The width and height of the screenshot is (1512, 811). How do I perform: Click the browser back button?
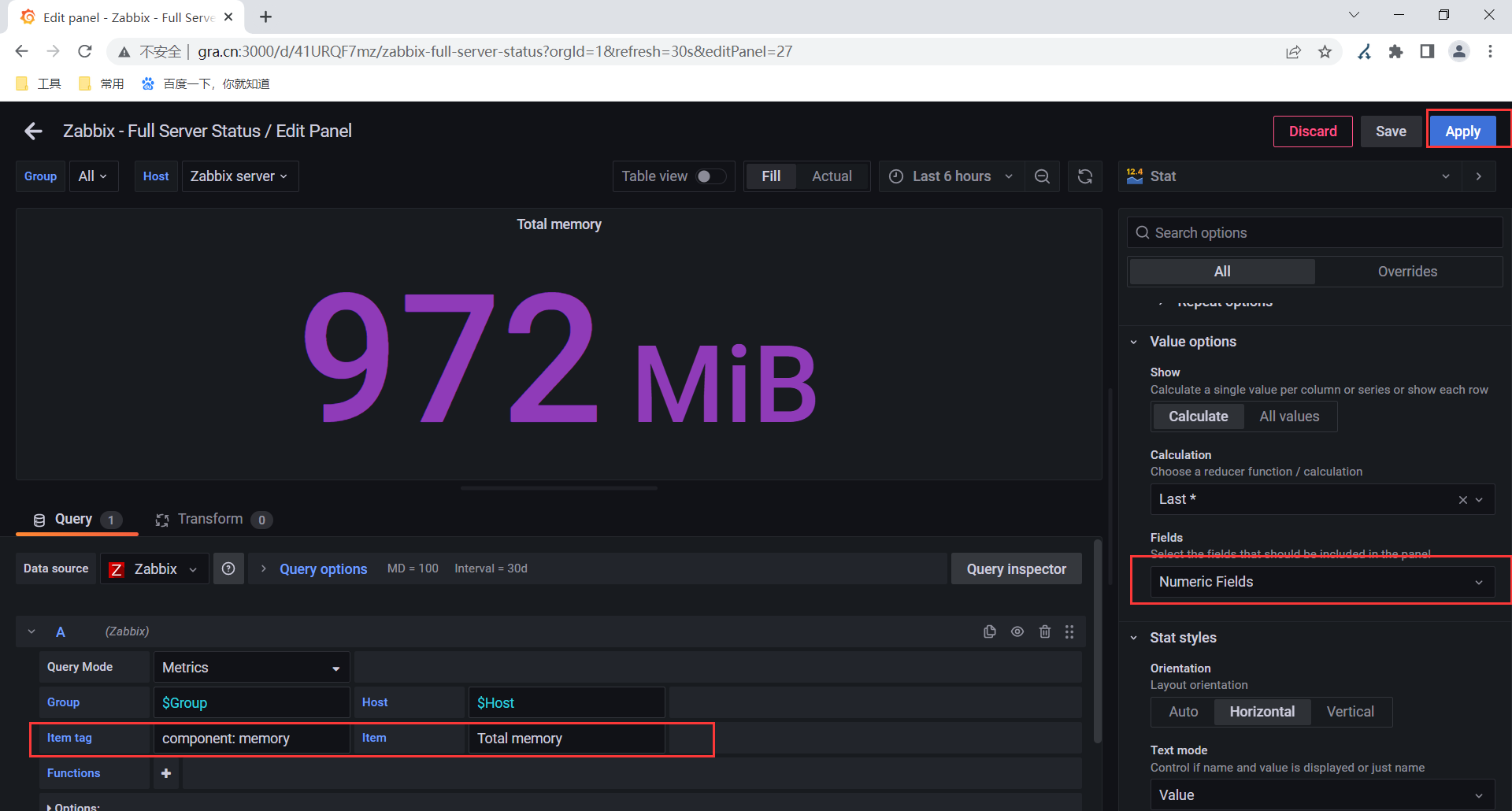(22, 51)
